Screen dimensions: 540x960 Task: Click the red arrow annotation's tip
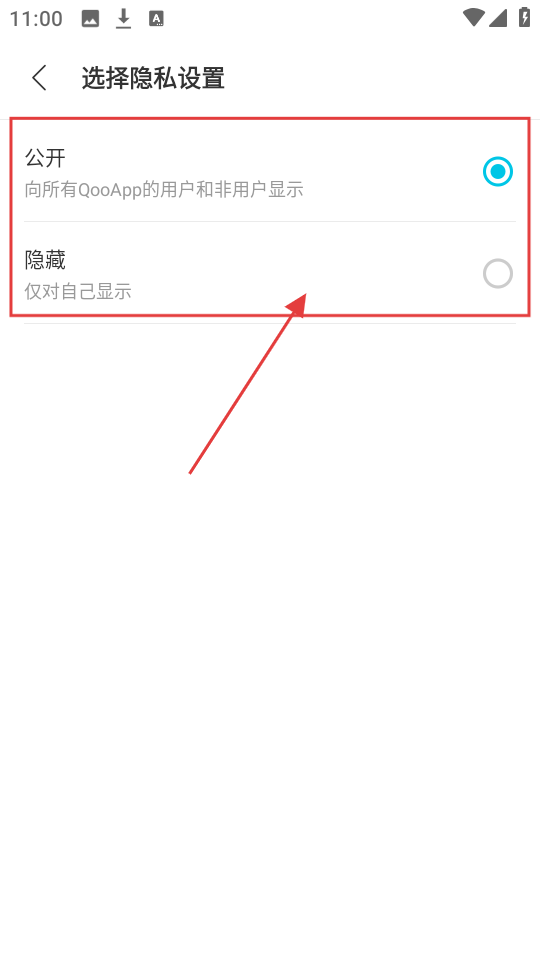tap(304, 296)
